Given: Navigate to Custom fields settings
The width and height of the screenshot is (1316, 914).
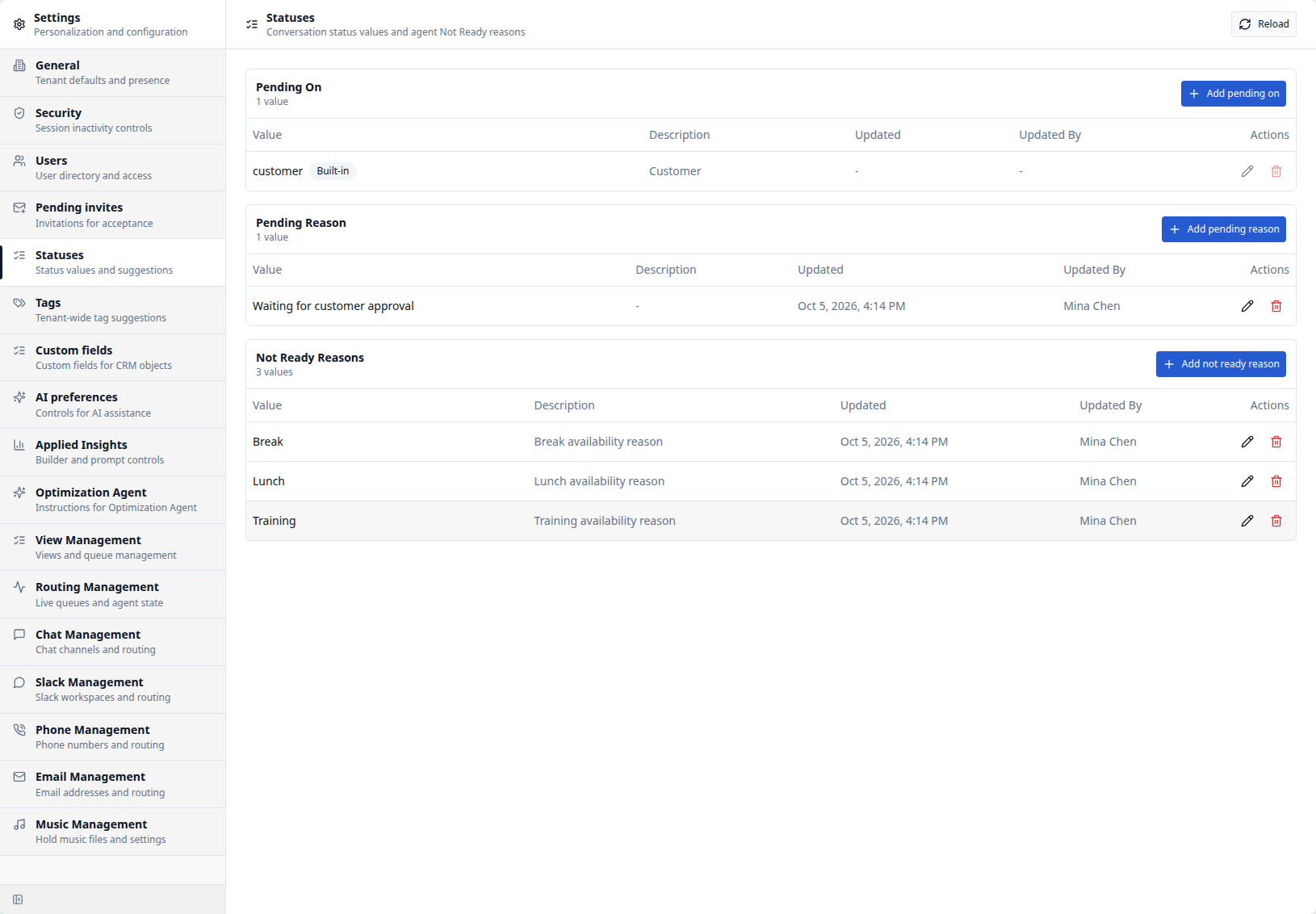Looking at the screenshot, I should pyautogui.click(x=113, y=358).
